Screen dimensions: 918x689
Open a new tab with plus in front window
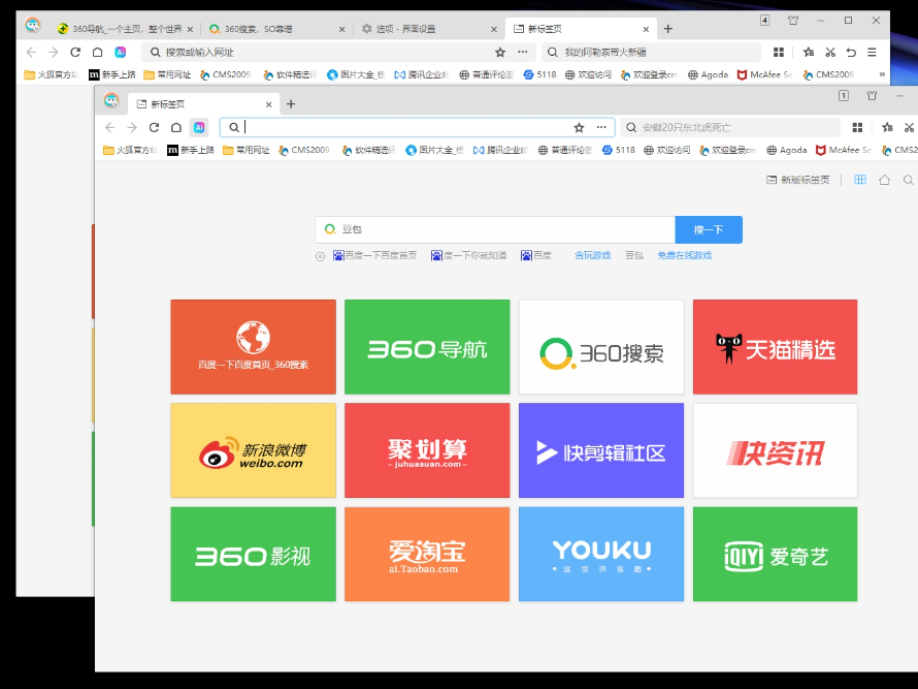click(x=290, y=104)
